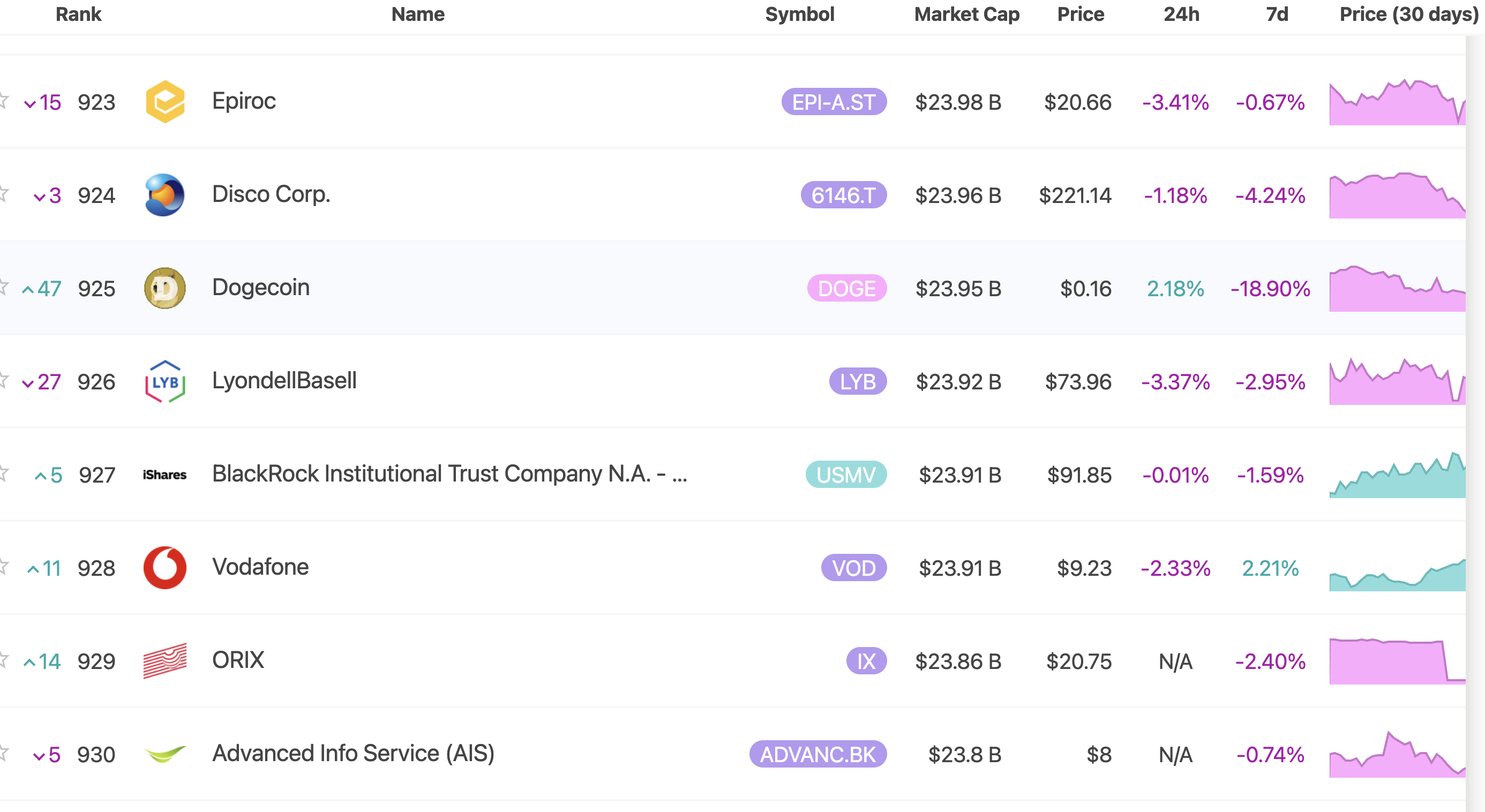This screenshot has width=1485, height=812.
Task: Sort by the Price column header
Action: [x=1081, y=14]
